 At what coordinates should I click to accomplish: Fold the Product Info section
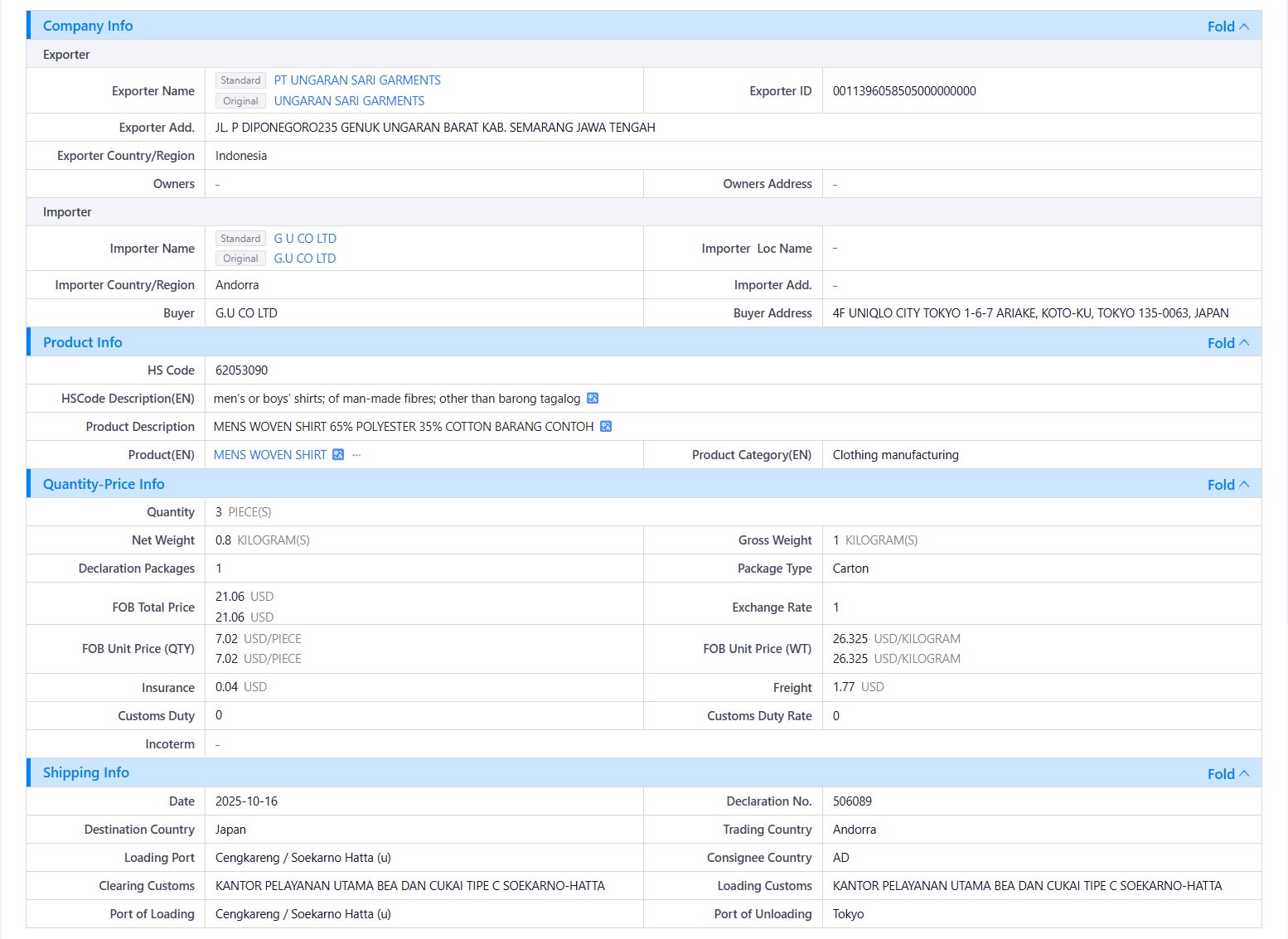(x=1227, y=343)
